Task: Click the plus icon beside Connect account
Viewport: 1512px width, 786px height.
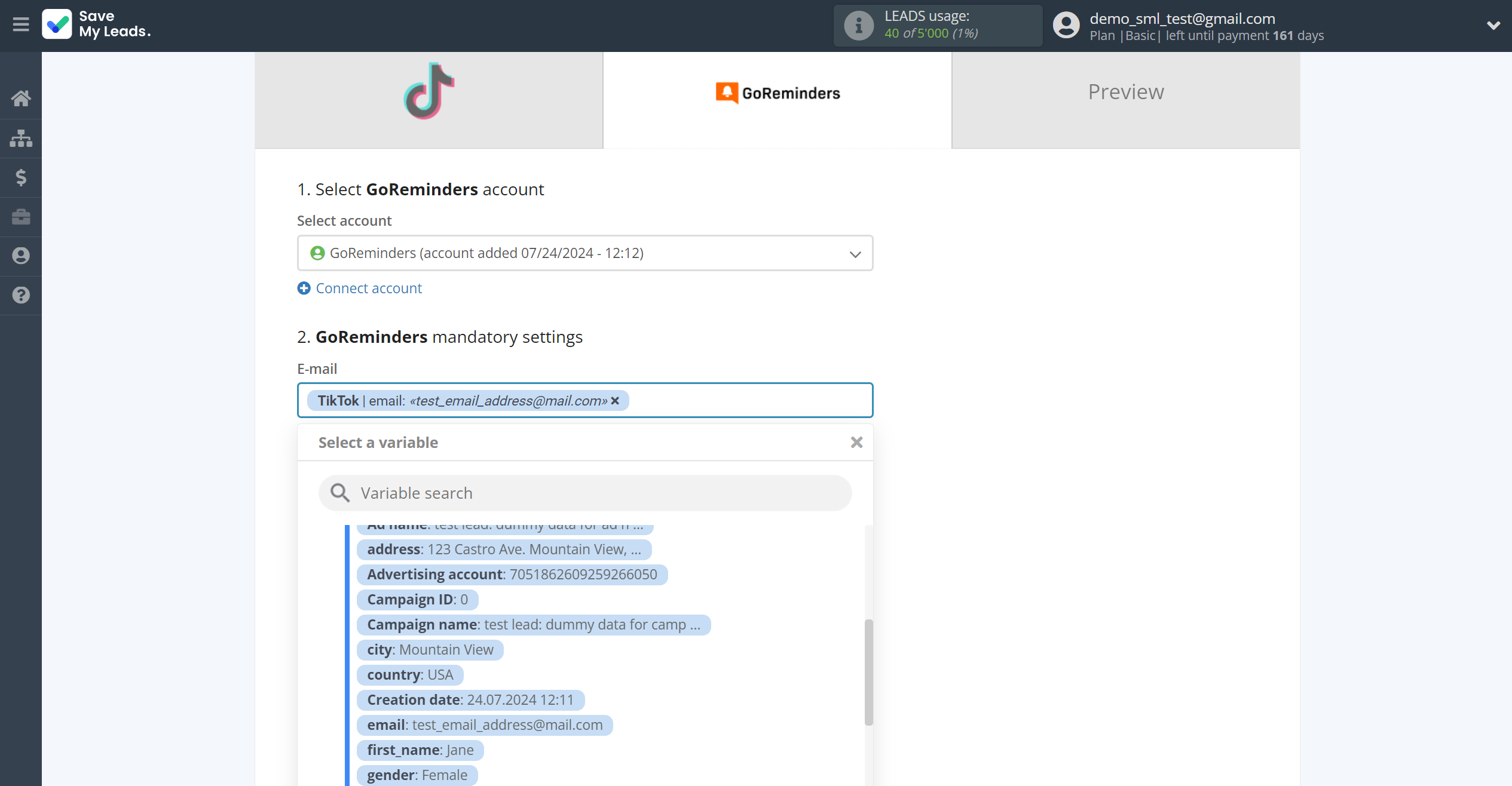Action: (x=304, y=288)
